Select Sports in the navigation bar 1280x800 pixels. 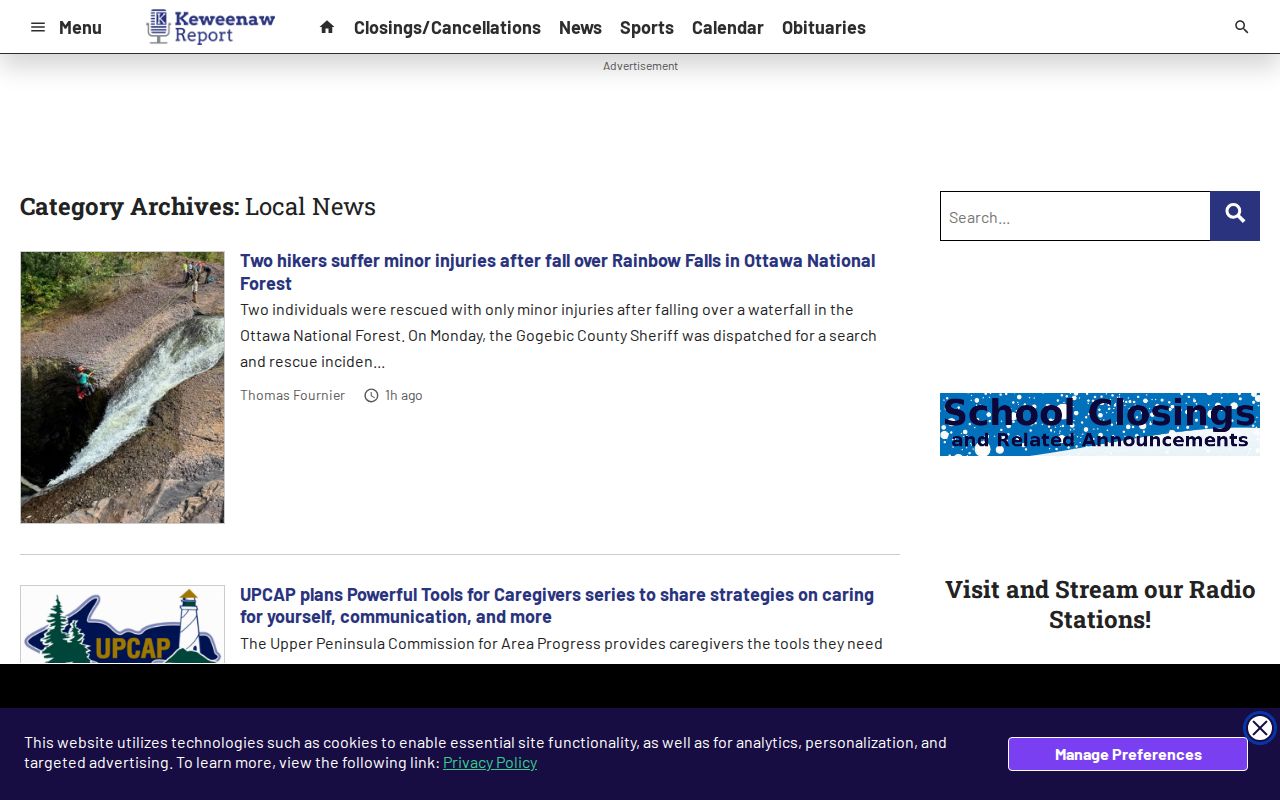(x=646, y=28)
